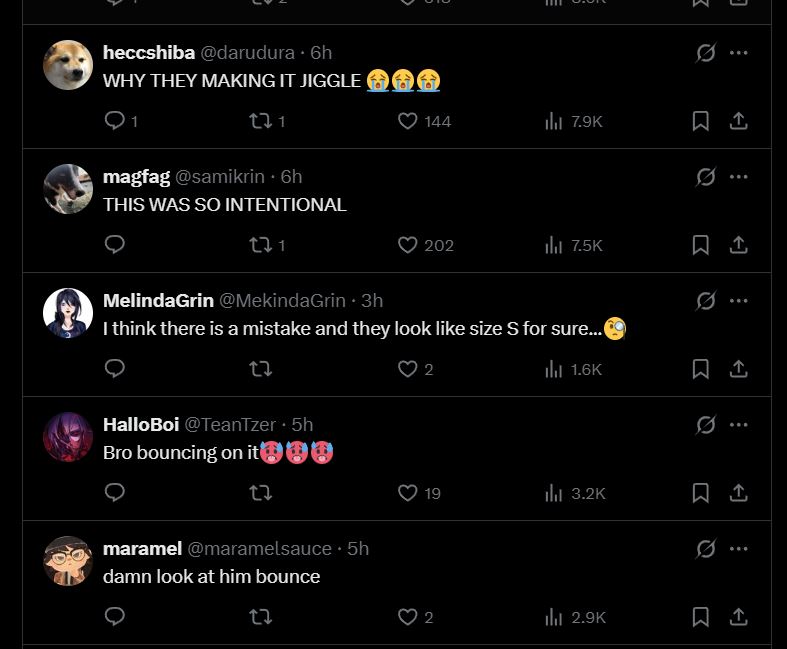Share the HalloBoi tweet
Image resolution: width=787 pixels, height=649 pixels.
(x=739, y=493)
